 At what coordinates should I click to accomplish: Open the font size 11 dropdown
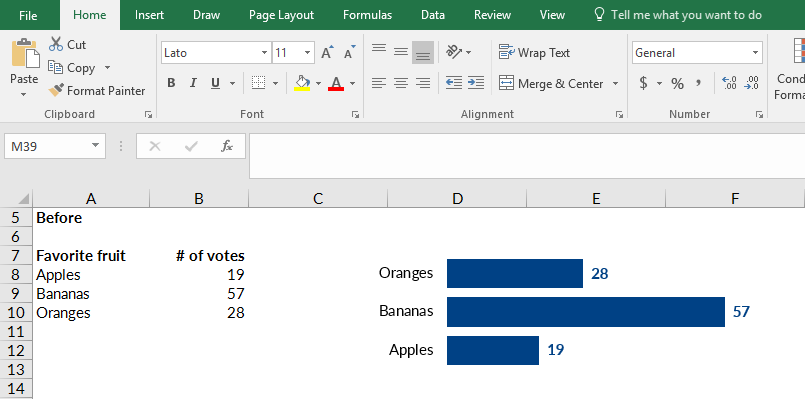(308, 53)
